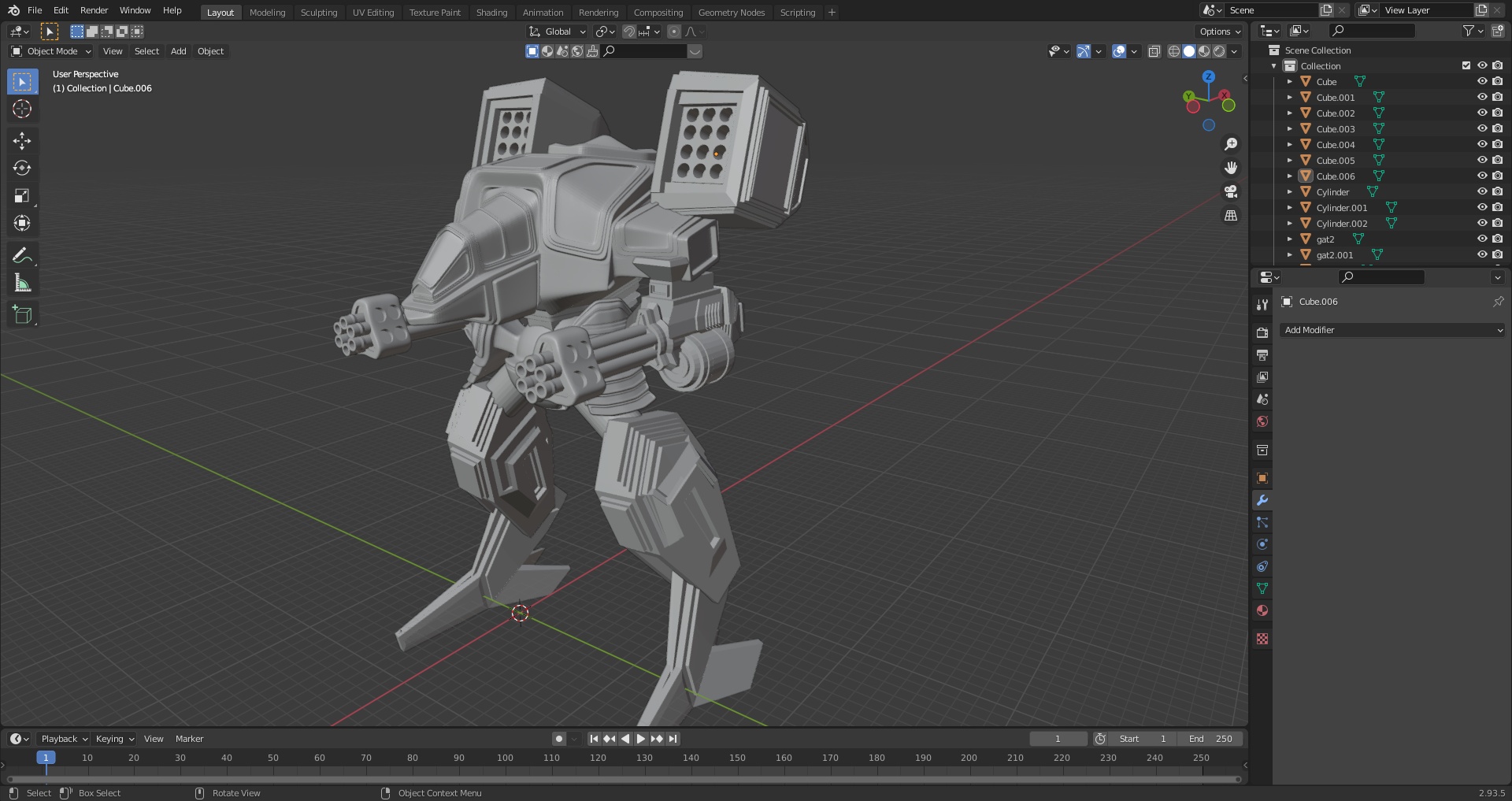Hide Cylinder object with eye icon
Viewport: 1512px width, 801px height.
pos(1481,191)
